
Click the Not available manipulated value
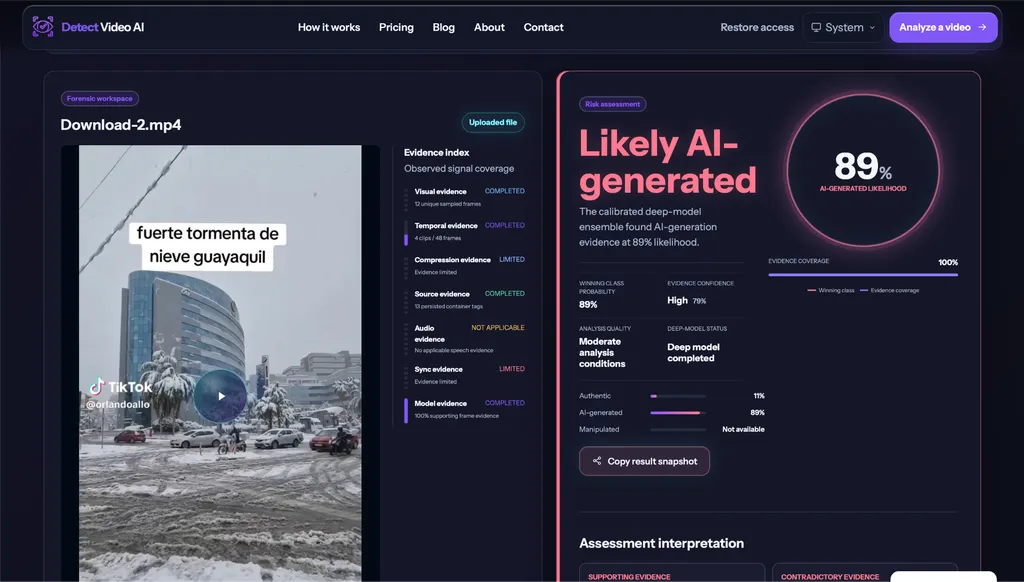pyautogui.click(x=743, y=429)
